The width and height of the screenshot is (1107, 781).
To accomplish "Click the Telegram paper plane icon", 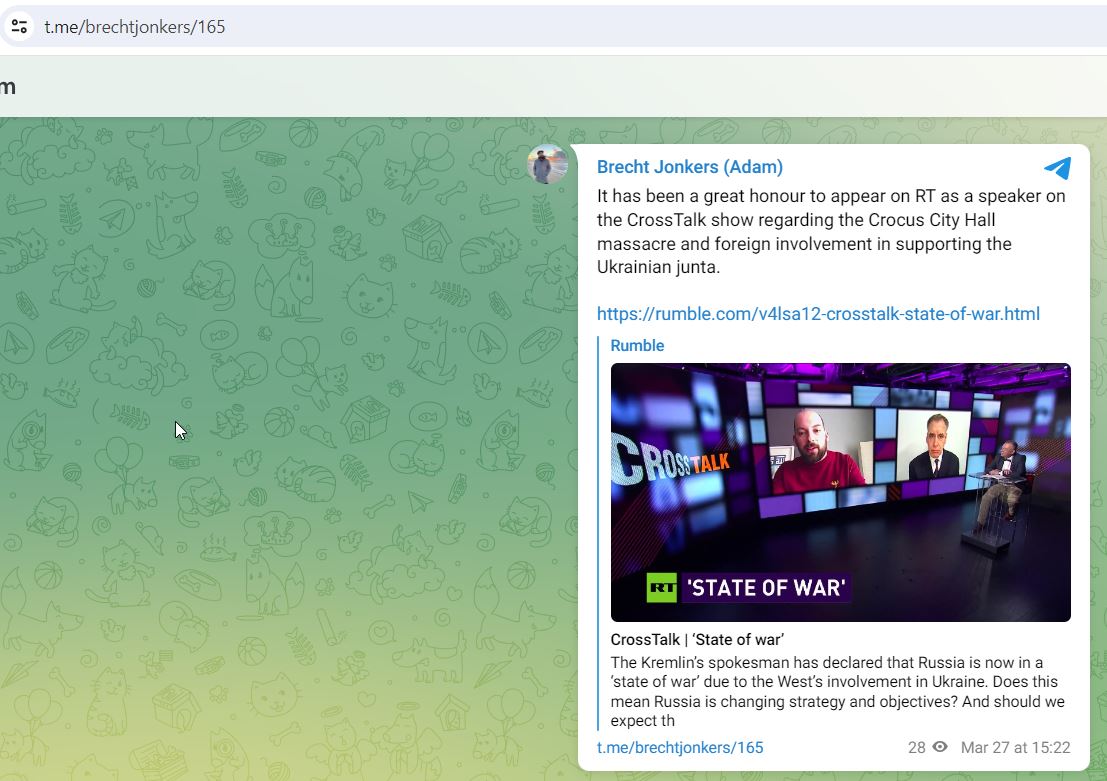I will [x=1057, y=168].
